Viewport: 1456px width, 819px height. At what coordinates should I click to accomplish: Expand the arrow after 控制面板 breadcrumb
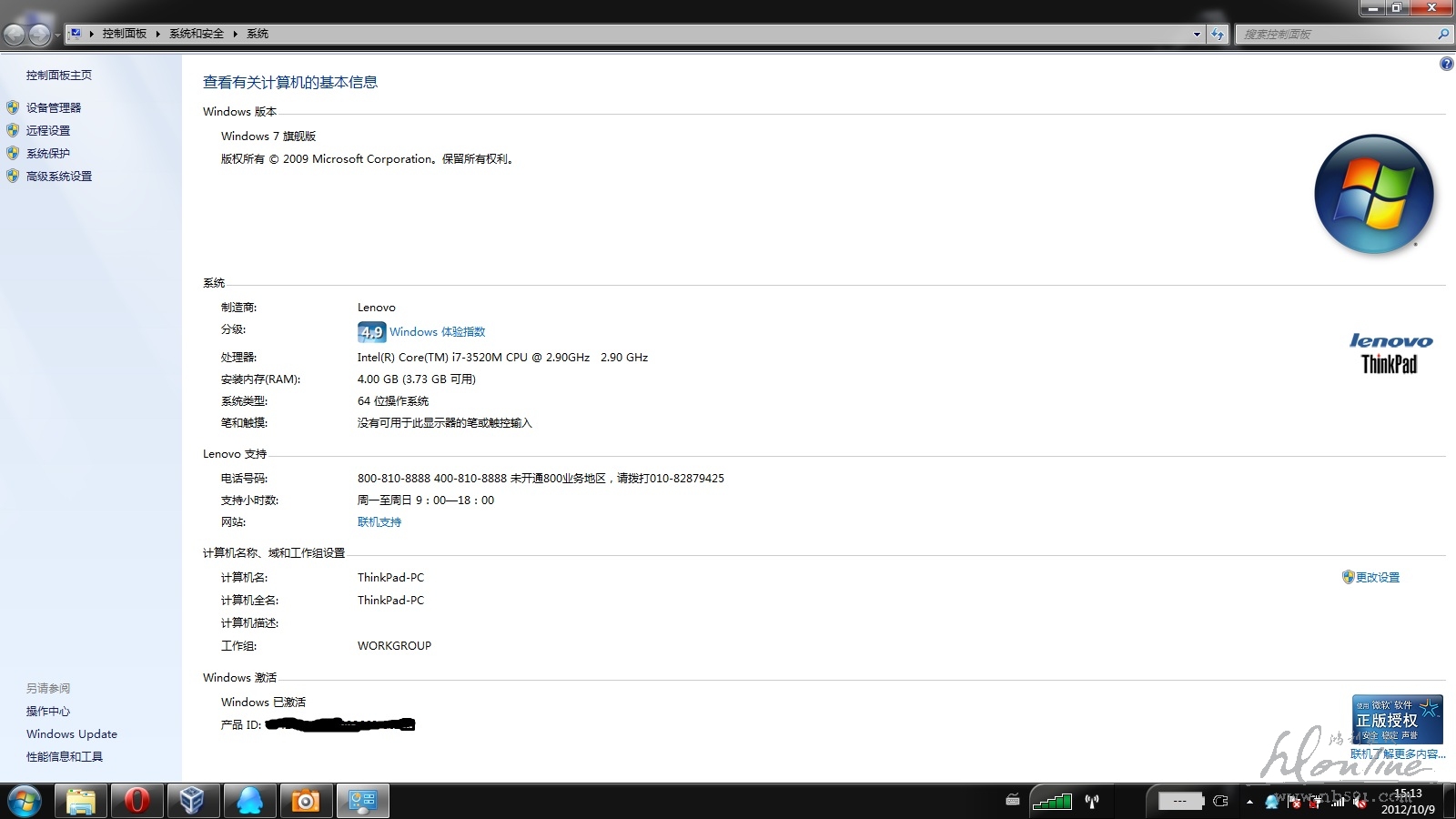click(x=157, y=34)
